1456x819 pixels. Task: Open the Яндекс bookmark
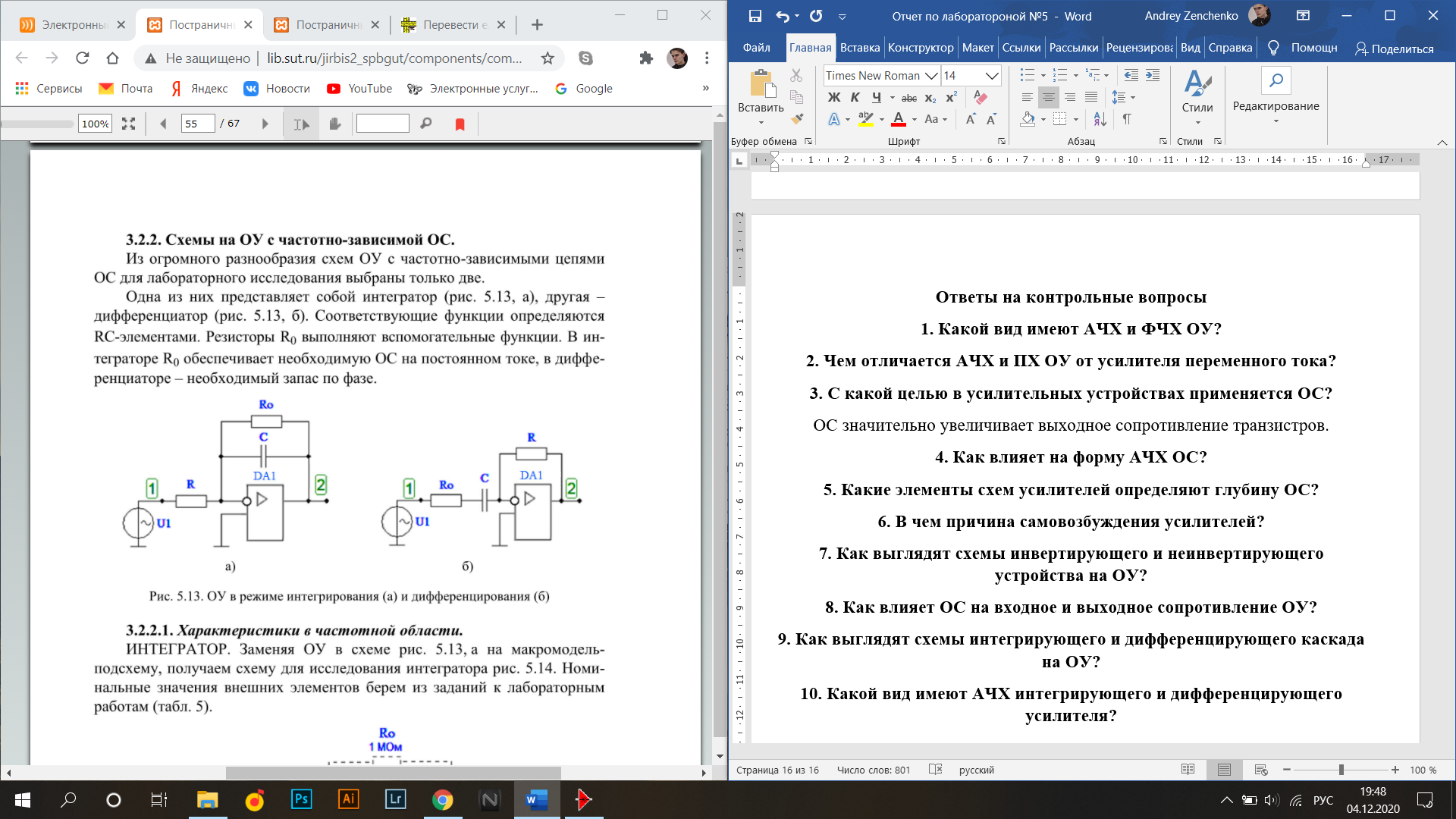pyautogui.click(x=199, y=89)
